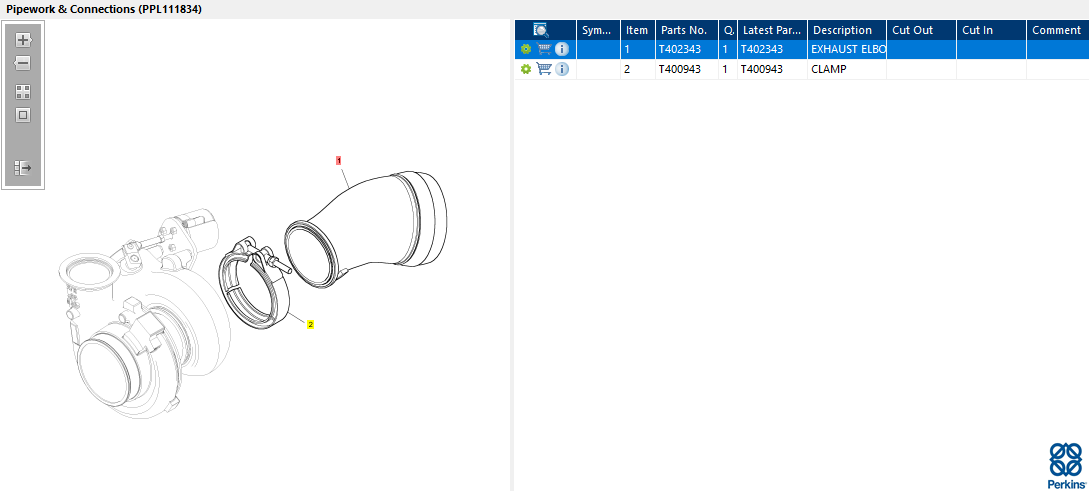The image size is (1089, 491).
Task: Click the EXHAUST ELBO description cell
Action: [847, 49]
